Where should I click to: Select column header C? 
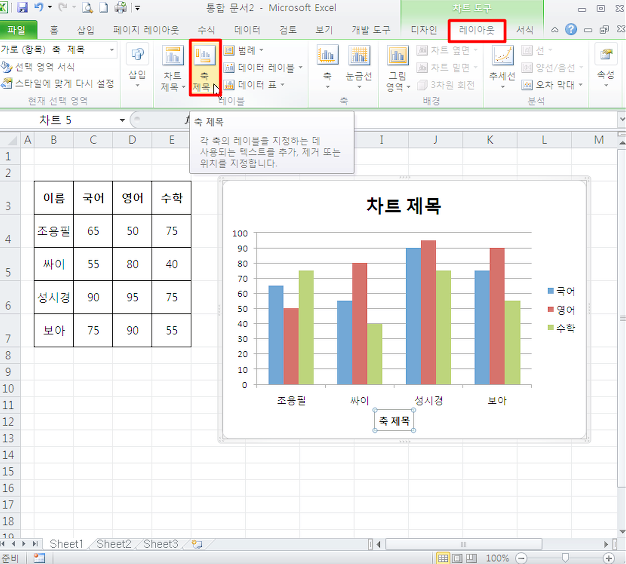click(93, 140)
